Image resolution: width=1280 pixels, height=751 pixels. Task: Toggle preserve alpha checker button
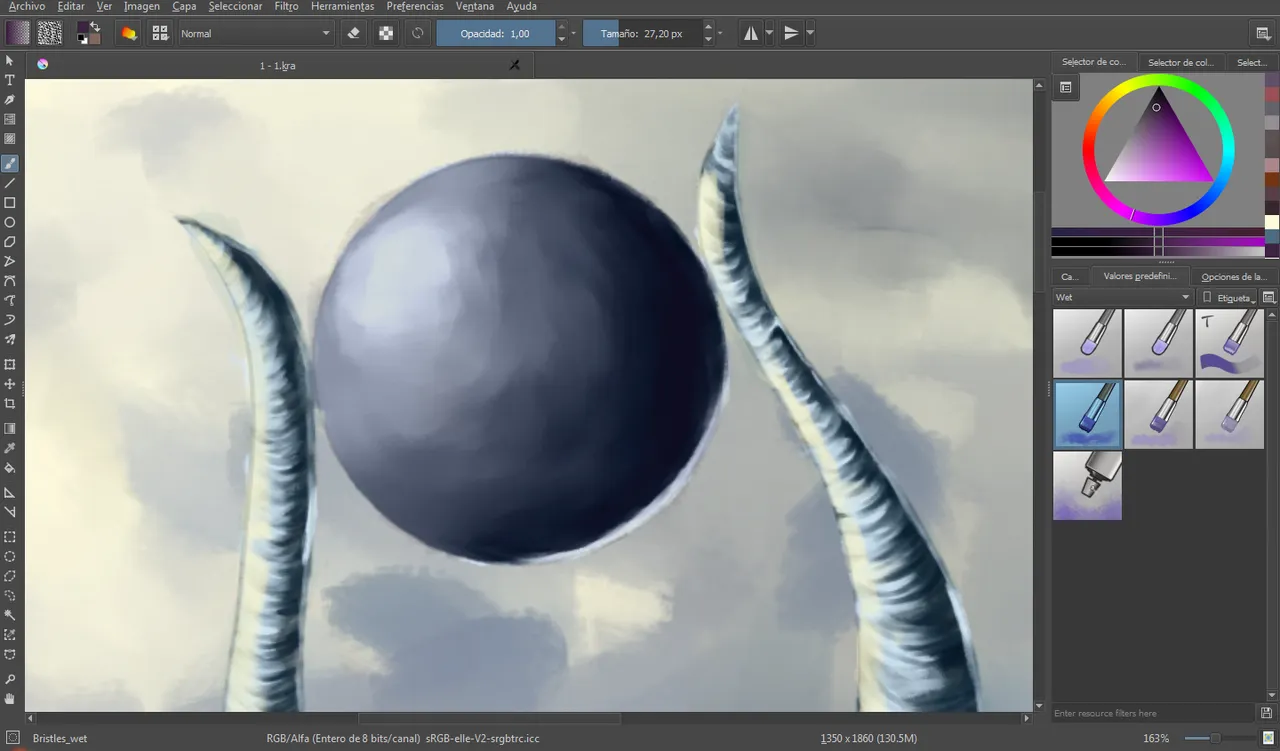tap(386, 33)
